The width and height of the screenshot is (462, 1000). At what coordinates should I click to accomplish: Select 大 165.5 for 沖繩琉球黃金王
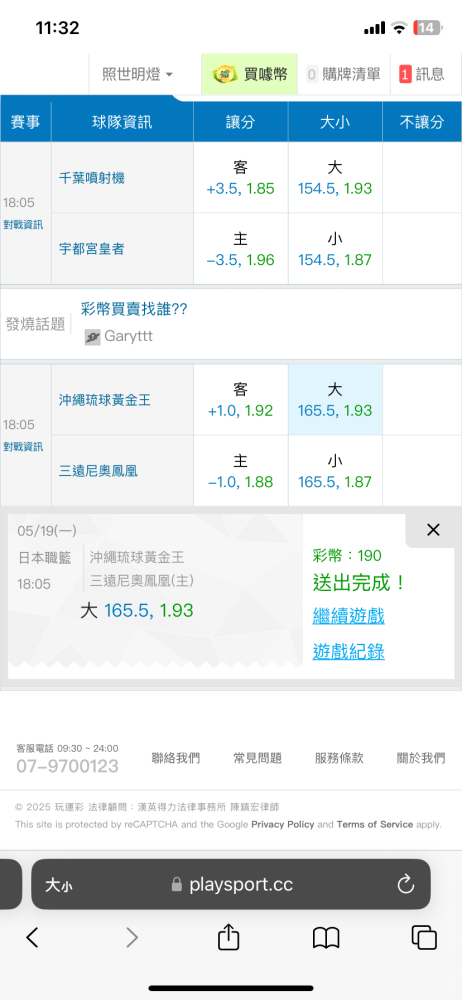pos(335,400)
